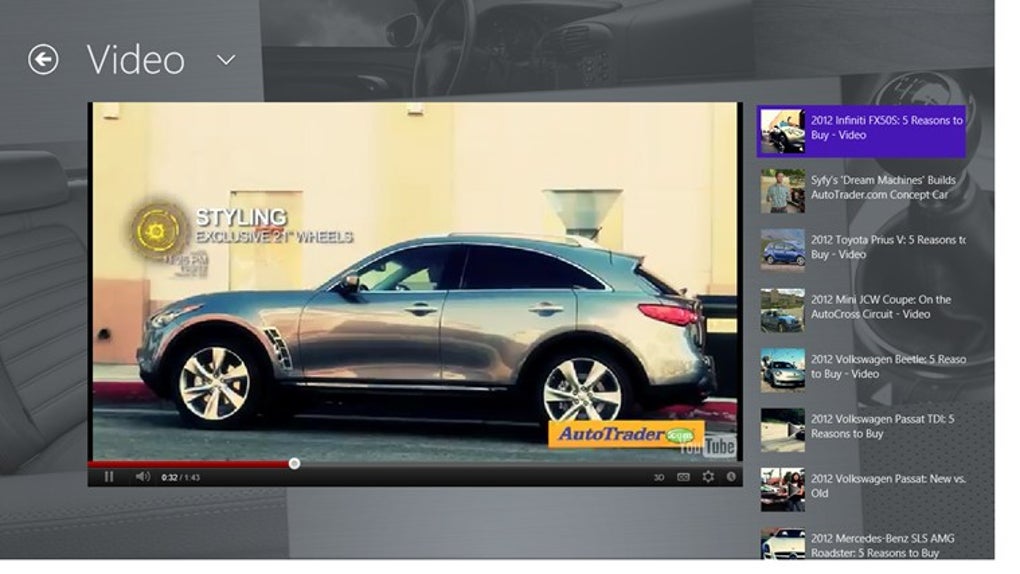Open the Volkswagen Passat TDI thumbnail
The image size is (1020, 574).
tap(783, 430)
